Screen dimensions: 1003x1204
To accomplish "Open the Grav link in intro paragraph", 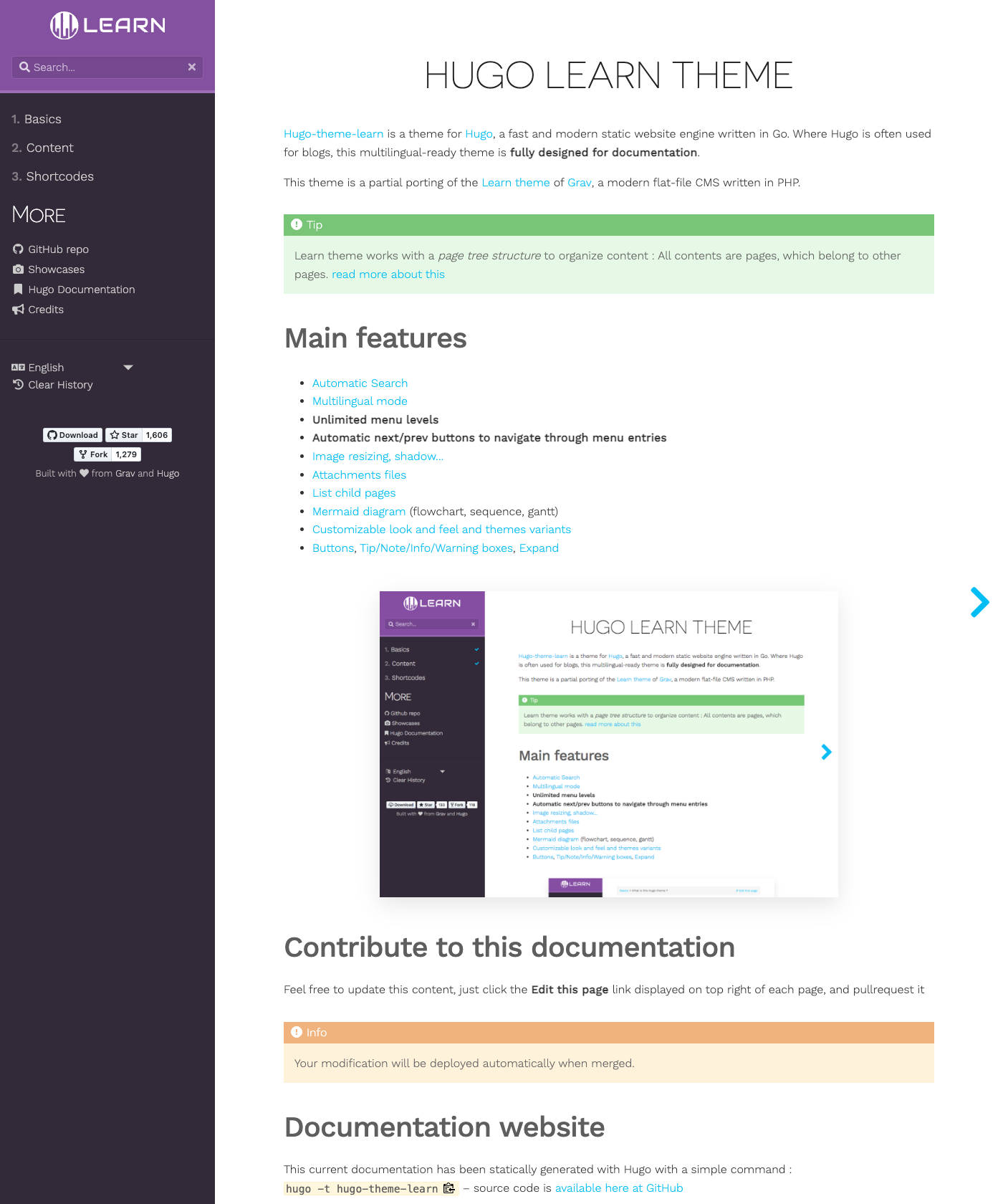I will (579, 183).
